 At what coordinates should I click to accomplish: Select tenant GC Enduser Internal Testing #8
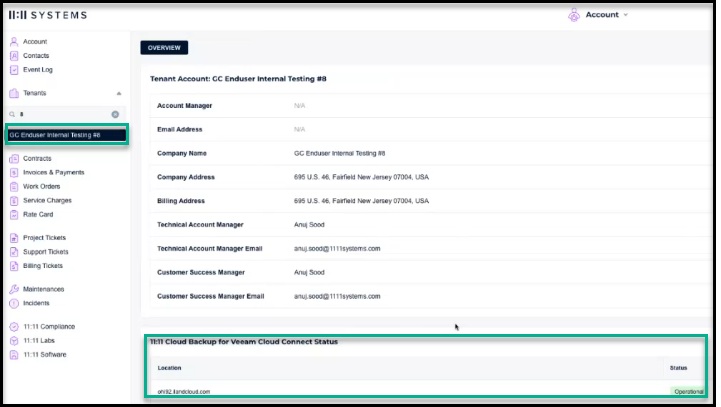pyautogui.click(x=67, y=135)
